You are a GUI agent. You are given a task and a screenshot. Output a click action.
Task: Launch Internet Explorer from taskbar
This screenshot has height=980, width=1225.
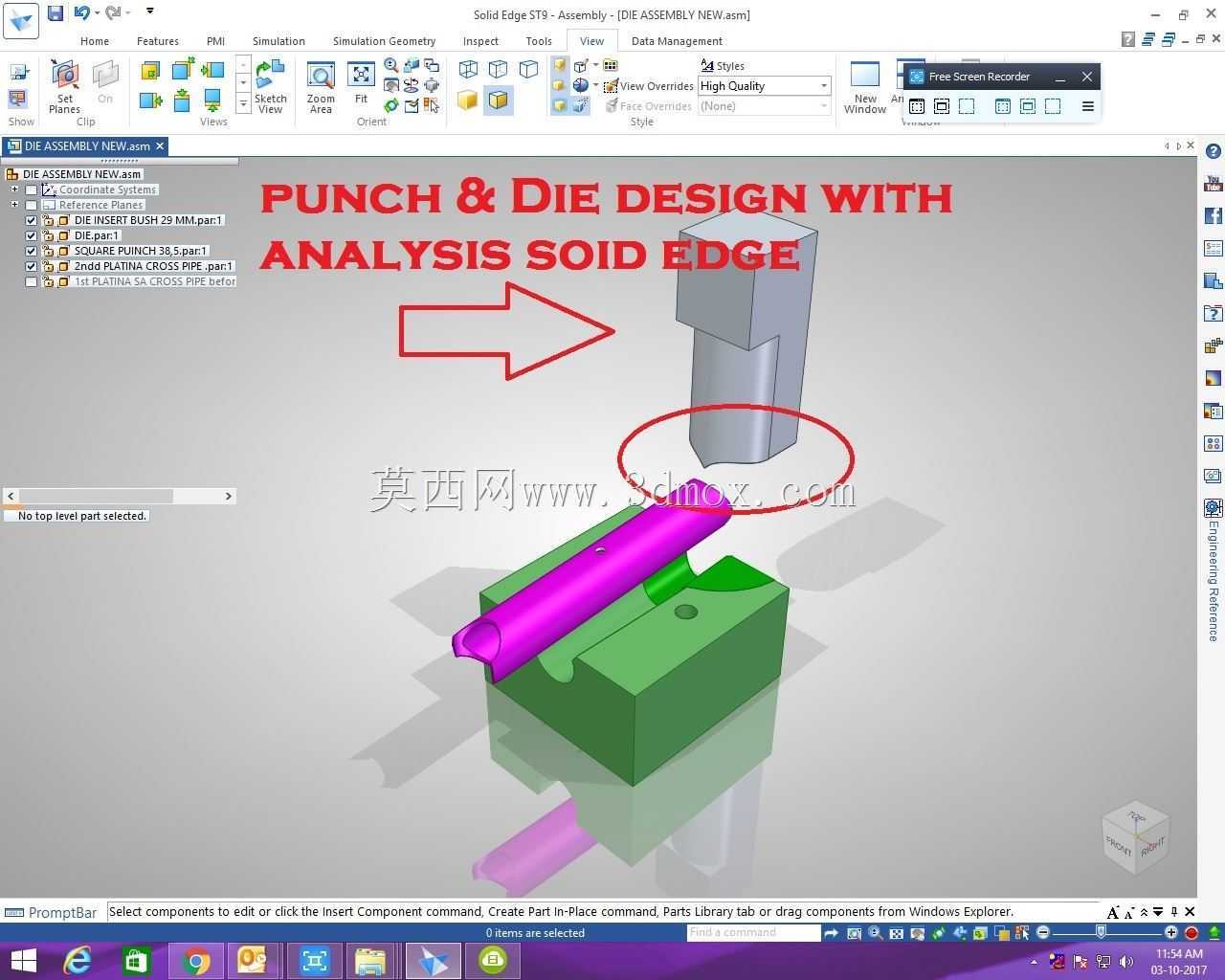coord(78,960)
